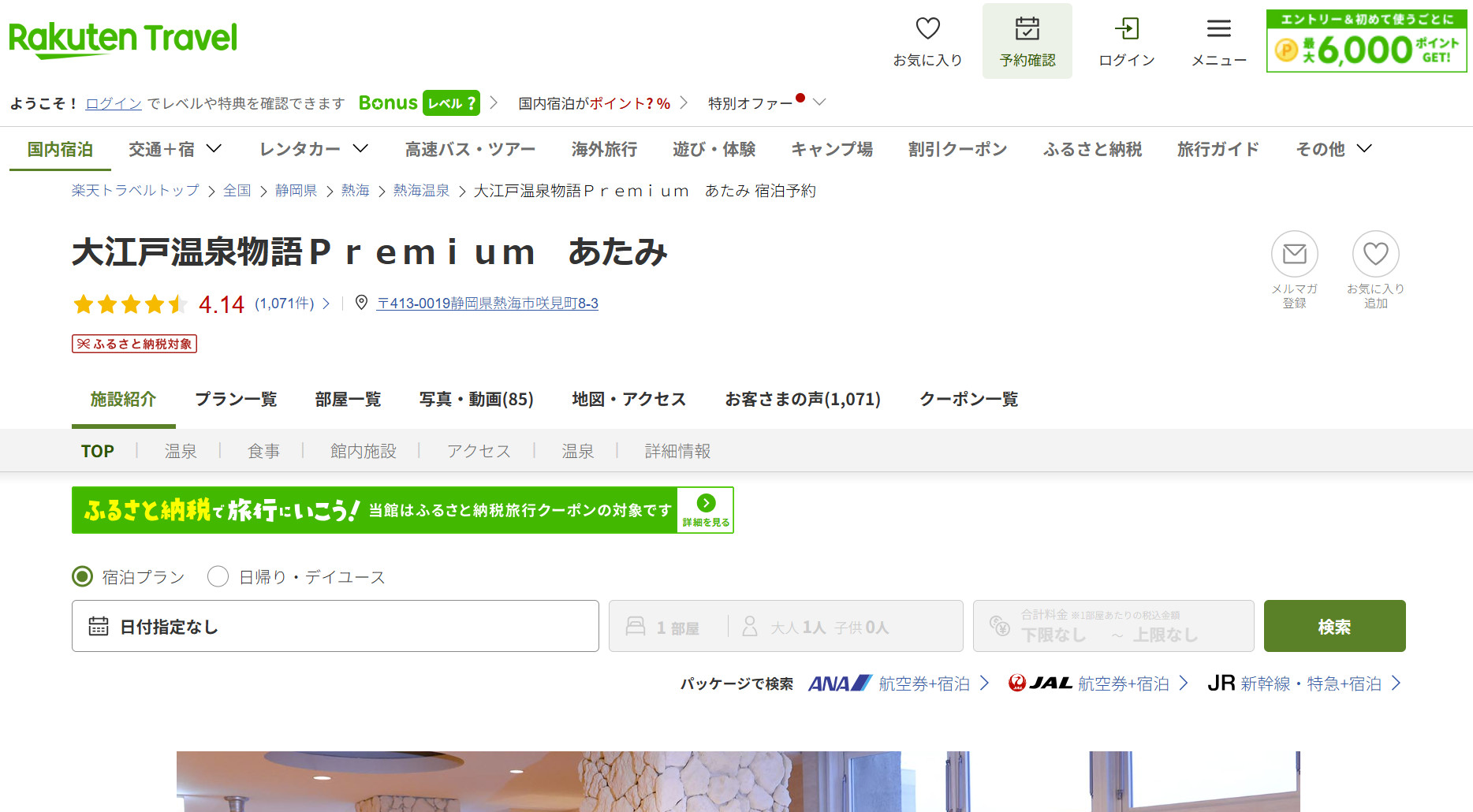Click the メルマガ登録 envelope icon
Screen dimensions: 1473x812
coord(1294,254)
